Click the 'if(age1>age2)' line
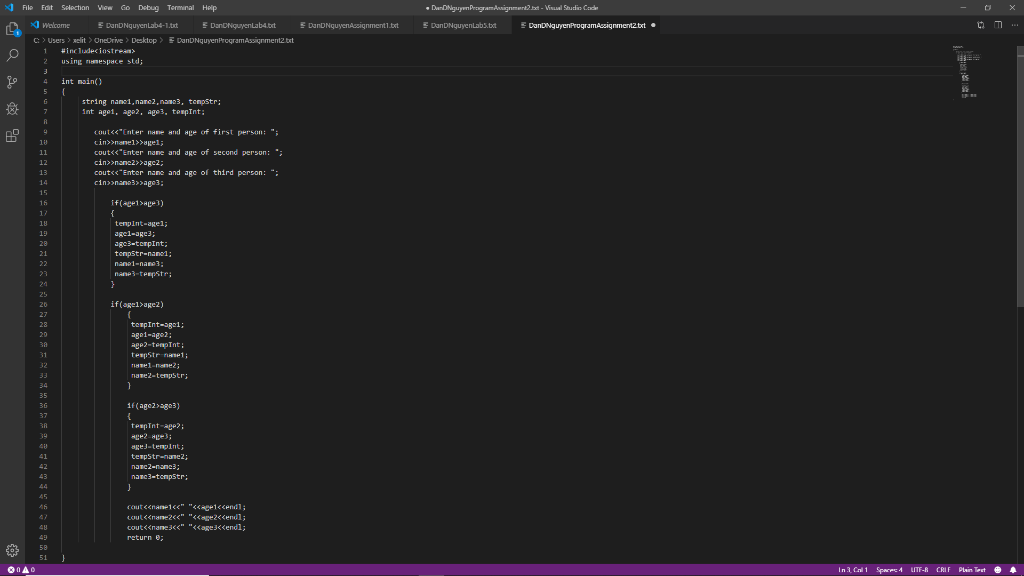 [137, 304]
